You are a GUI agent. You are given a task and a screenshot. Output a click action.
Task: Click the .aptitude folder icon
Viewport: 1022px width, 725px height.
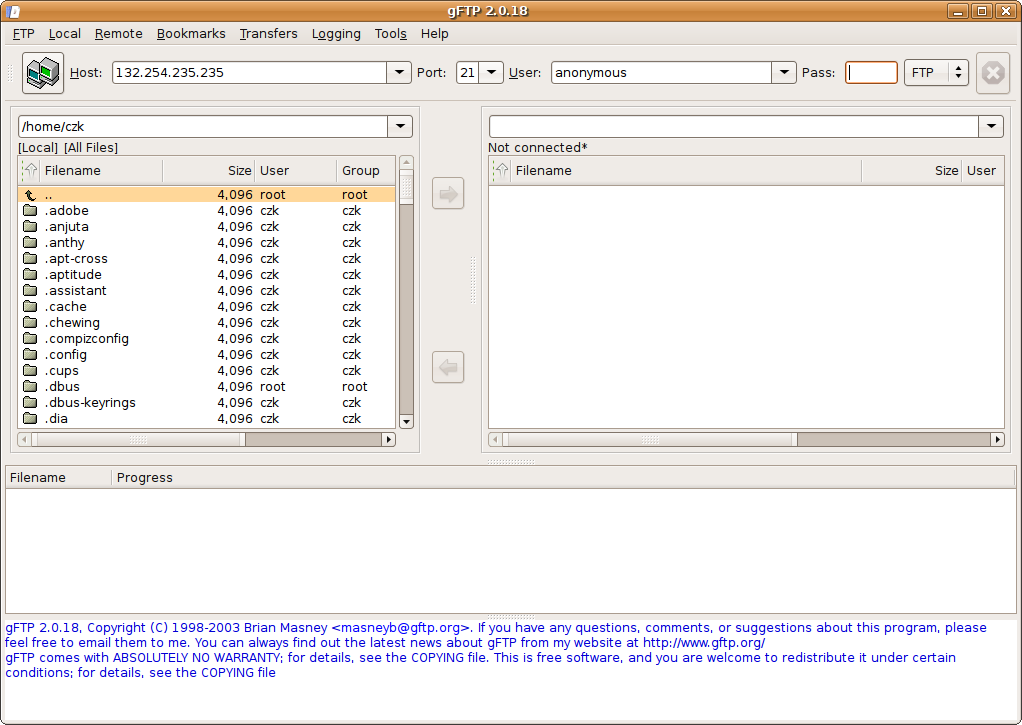(30, 274)
